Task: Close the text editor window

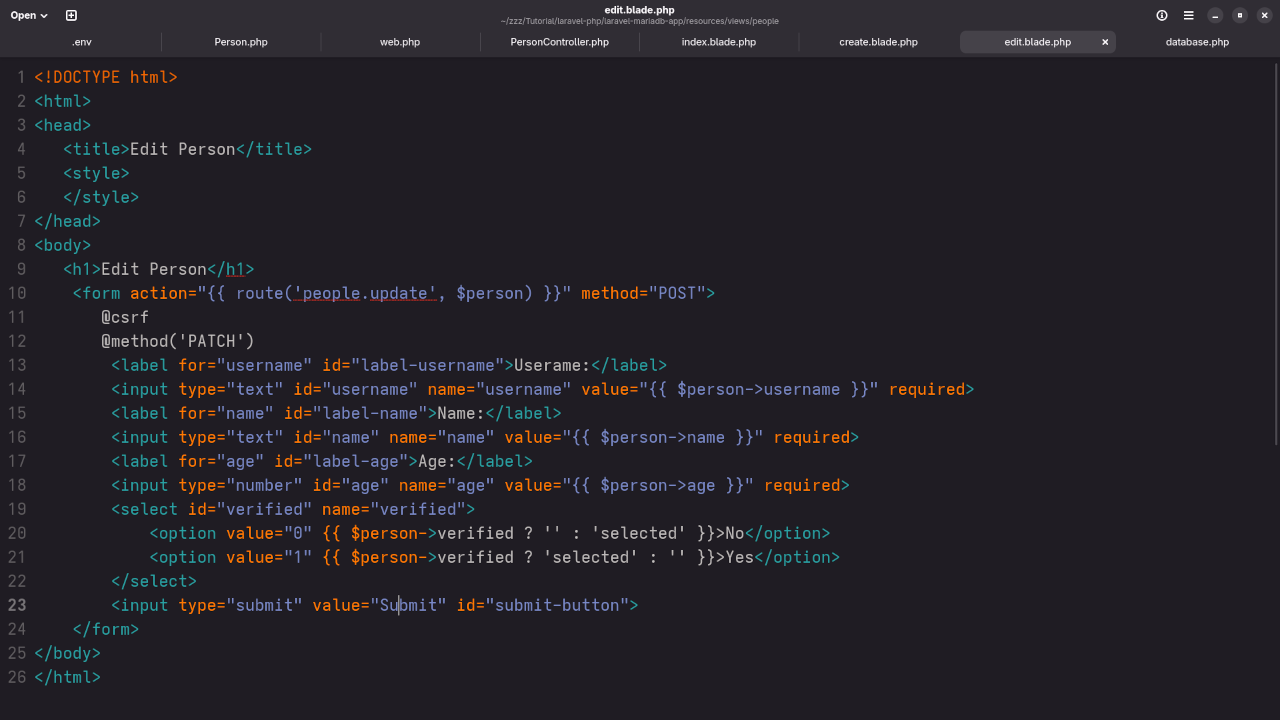Action: (1264, 15)
